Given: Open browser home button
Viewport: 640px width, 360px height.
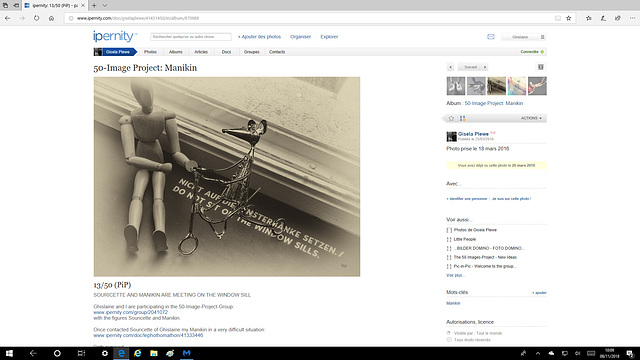Looking at the screenshot, I should (51, 18).
